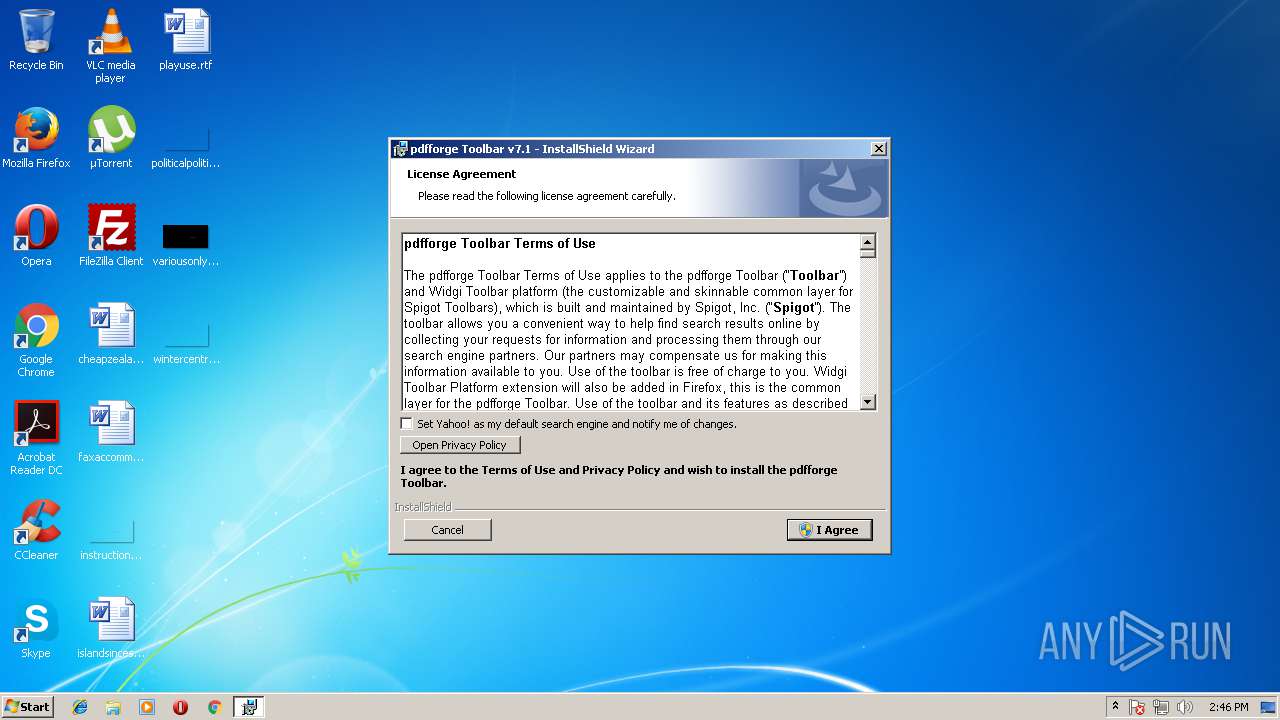This screenshot has width=1280, height=720.
Task: Open Opera from the taskbar
Action: (x=180, y=707)
